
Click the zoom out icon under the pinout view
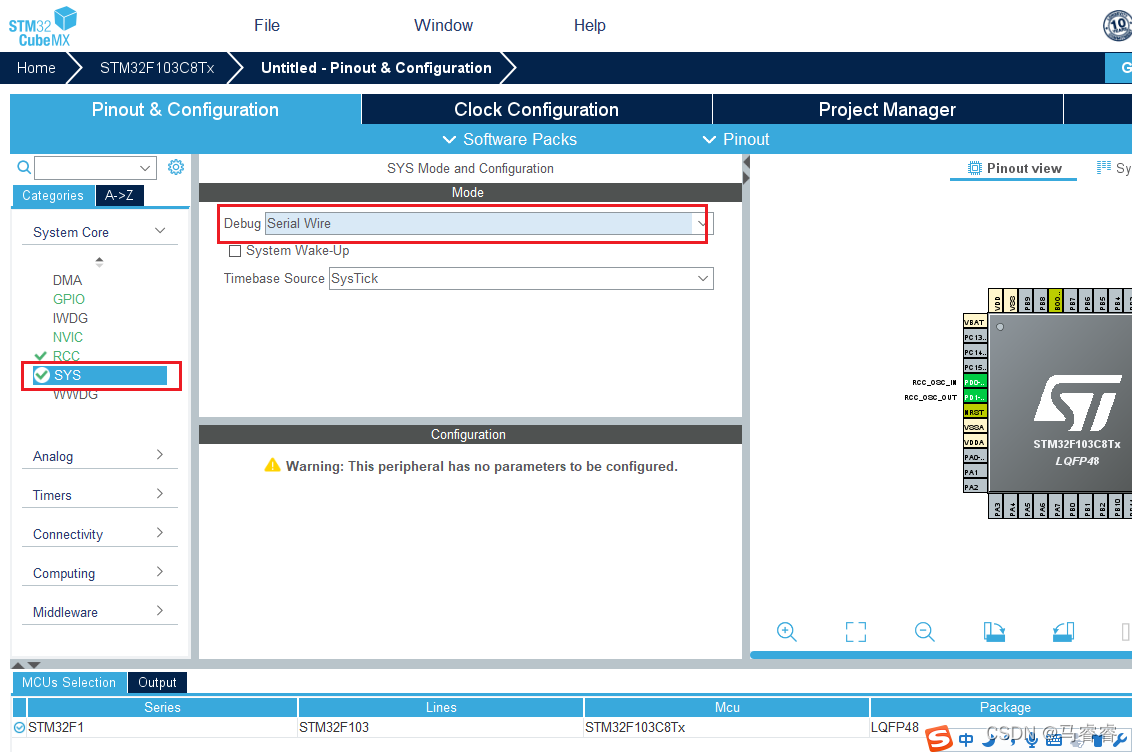pos(924,632)
